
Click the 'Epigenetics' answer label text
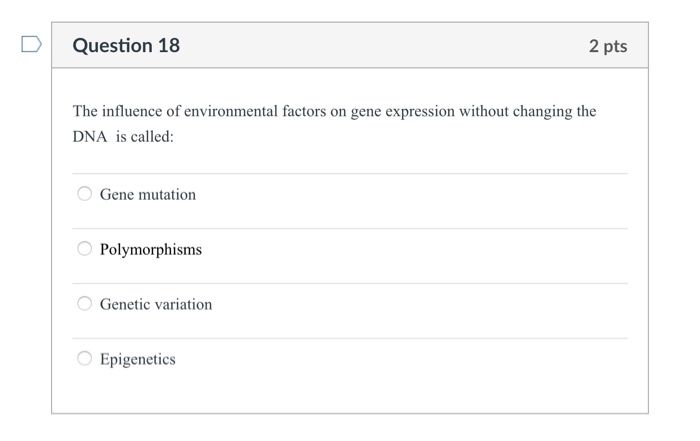[x=138, y=359]
